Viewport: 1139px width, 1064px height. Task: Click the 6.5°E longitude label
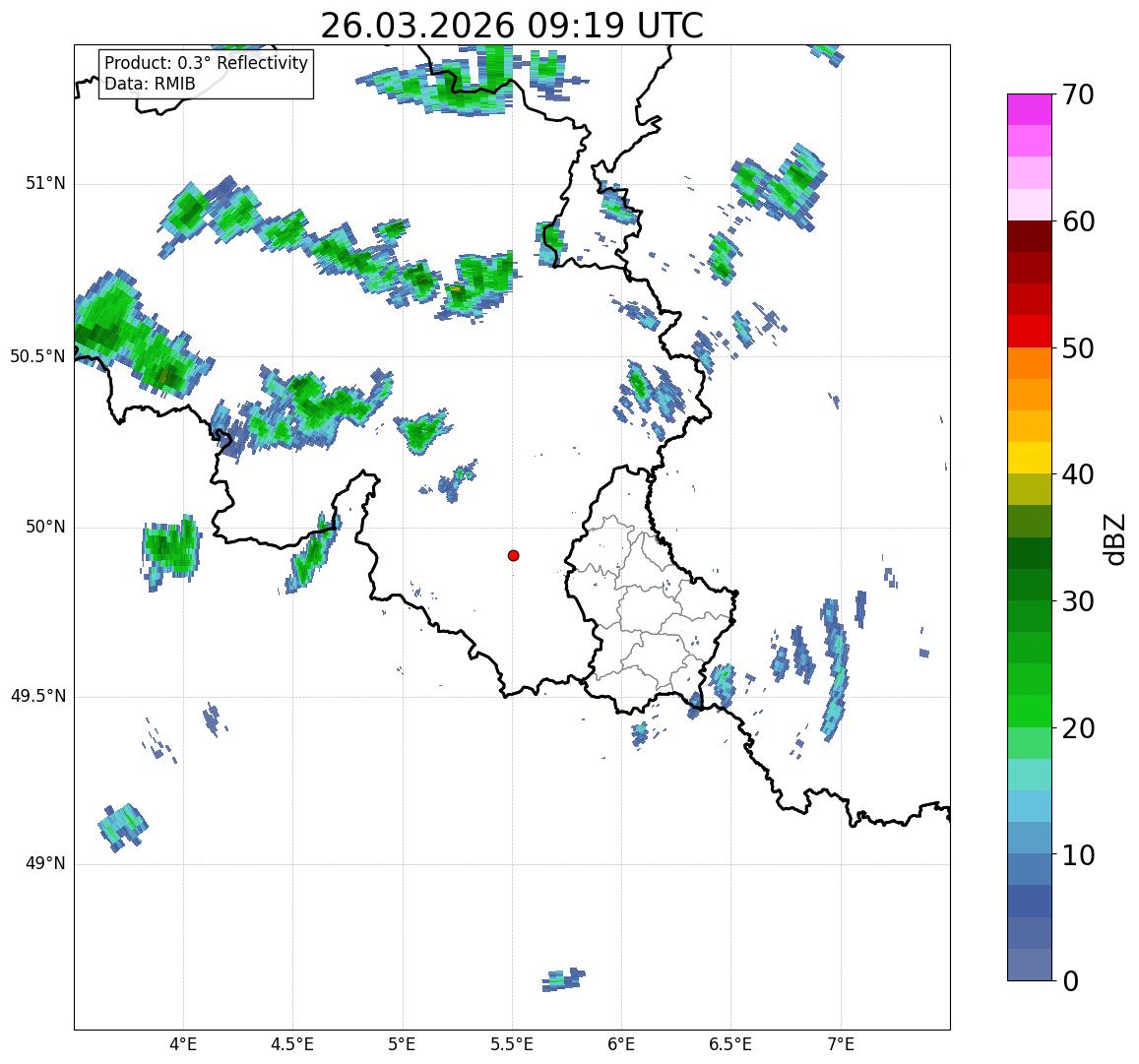click(x=730, y=1044)
